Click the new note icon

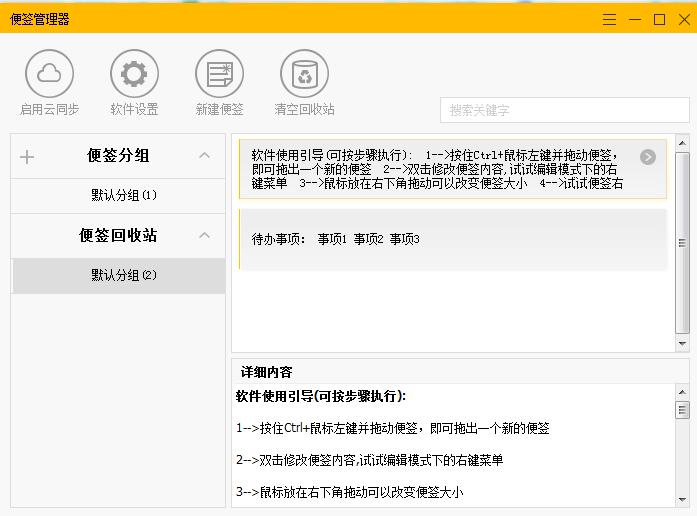coord(219,73)
